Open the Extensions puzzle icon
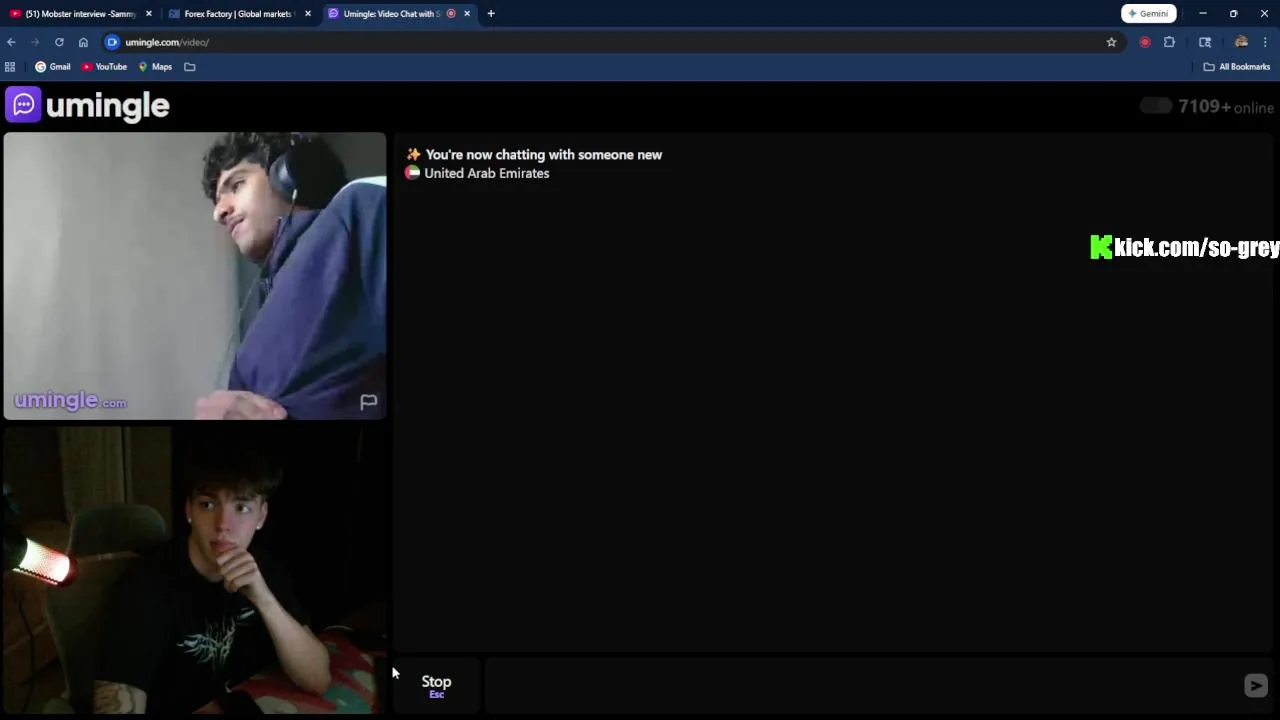 click(1169, 42)
